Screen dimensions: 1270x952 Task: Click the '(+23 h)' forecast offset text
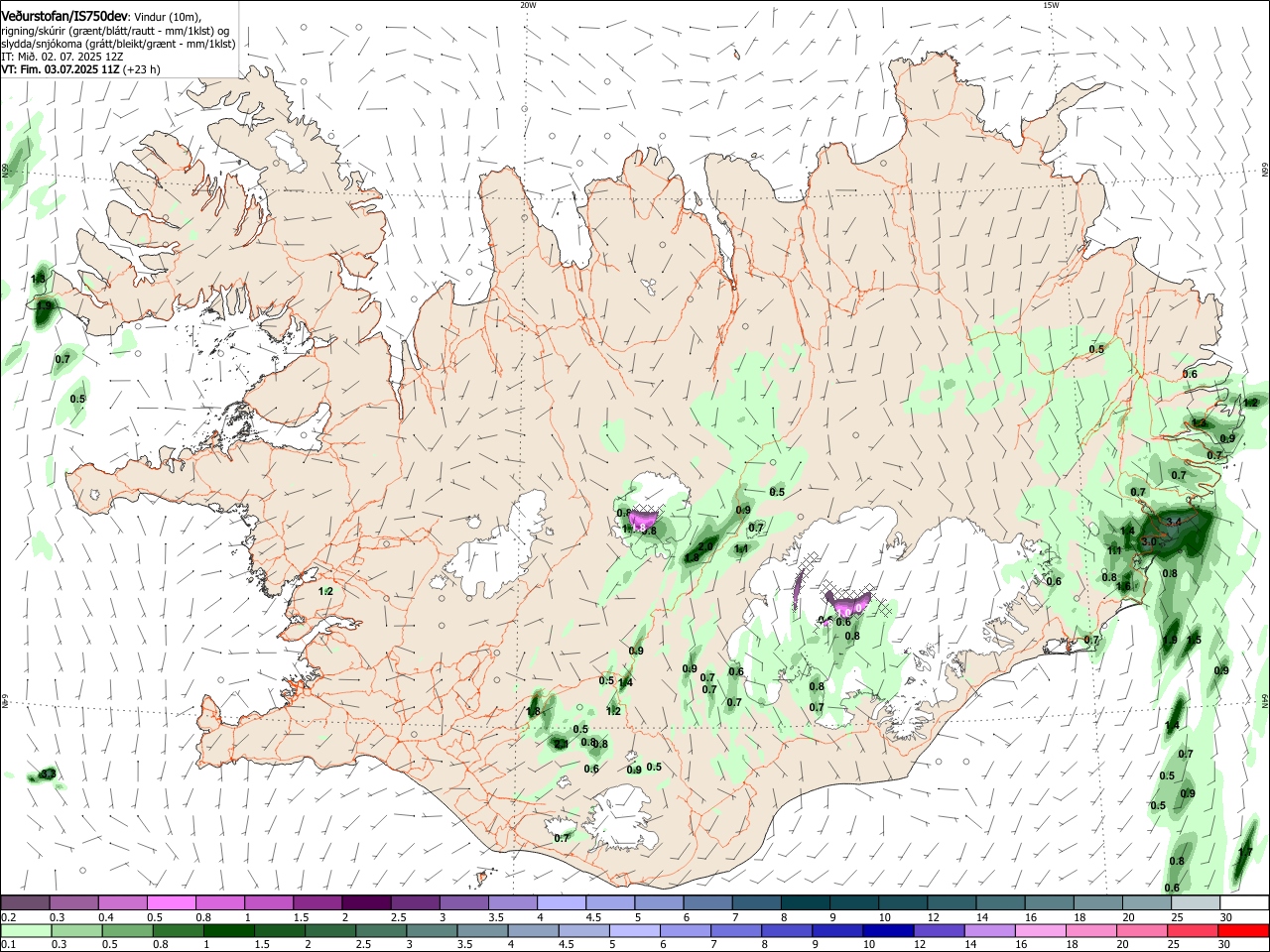click(x=143, y=69)
